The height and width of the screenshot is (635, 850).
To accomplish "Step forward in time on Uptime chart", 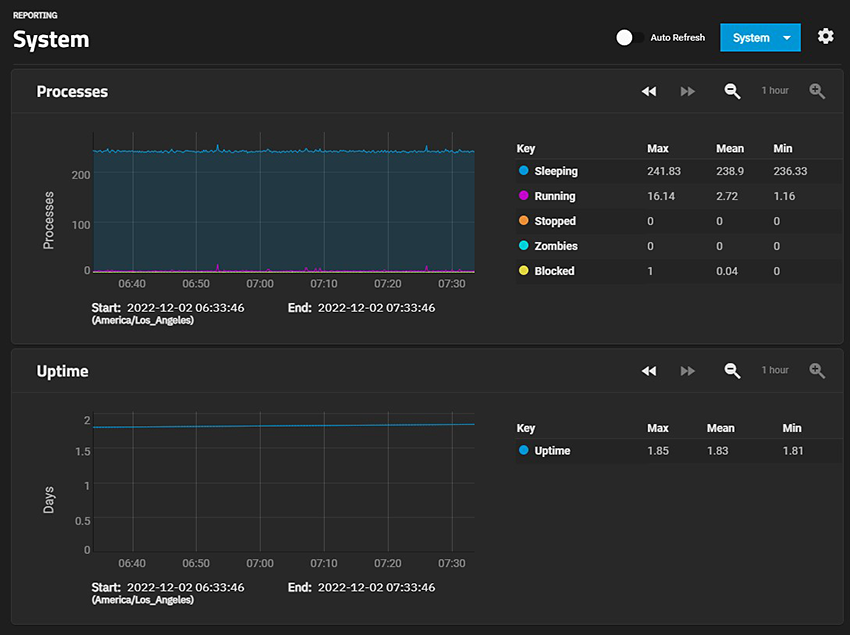I will [688, 371].
